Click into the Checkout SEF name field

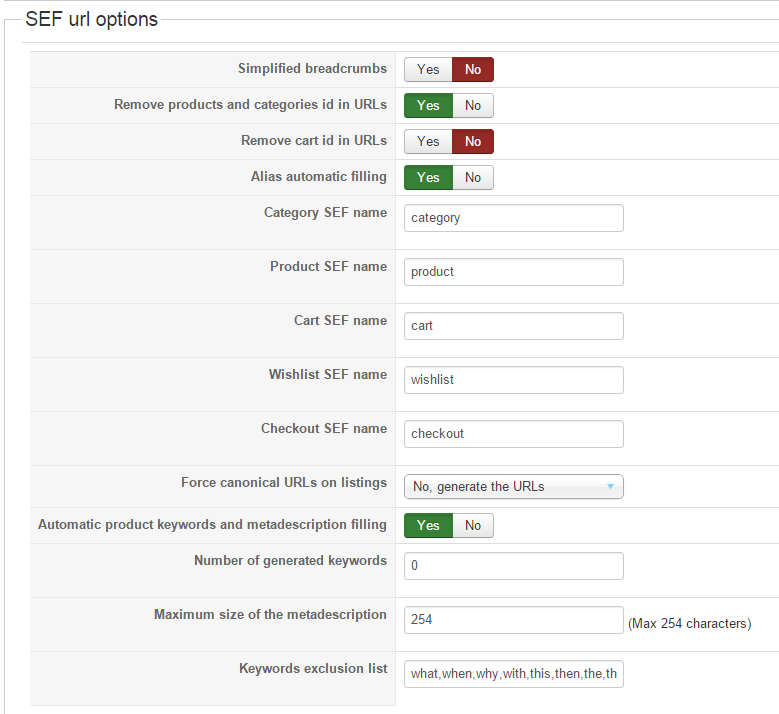point(513,434)
